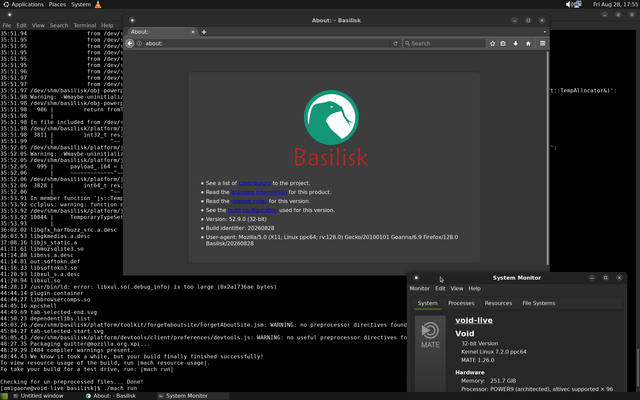Open a new tab with plus button
Image resolution: width=640 pixels, height=400 pixels.
204,32
